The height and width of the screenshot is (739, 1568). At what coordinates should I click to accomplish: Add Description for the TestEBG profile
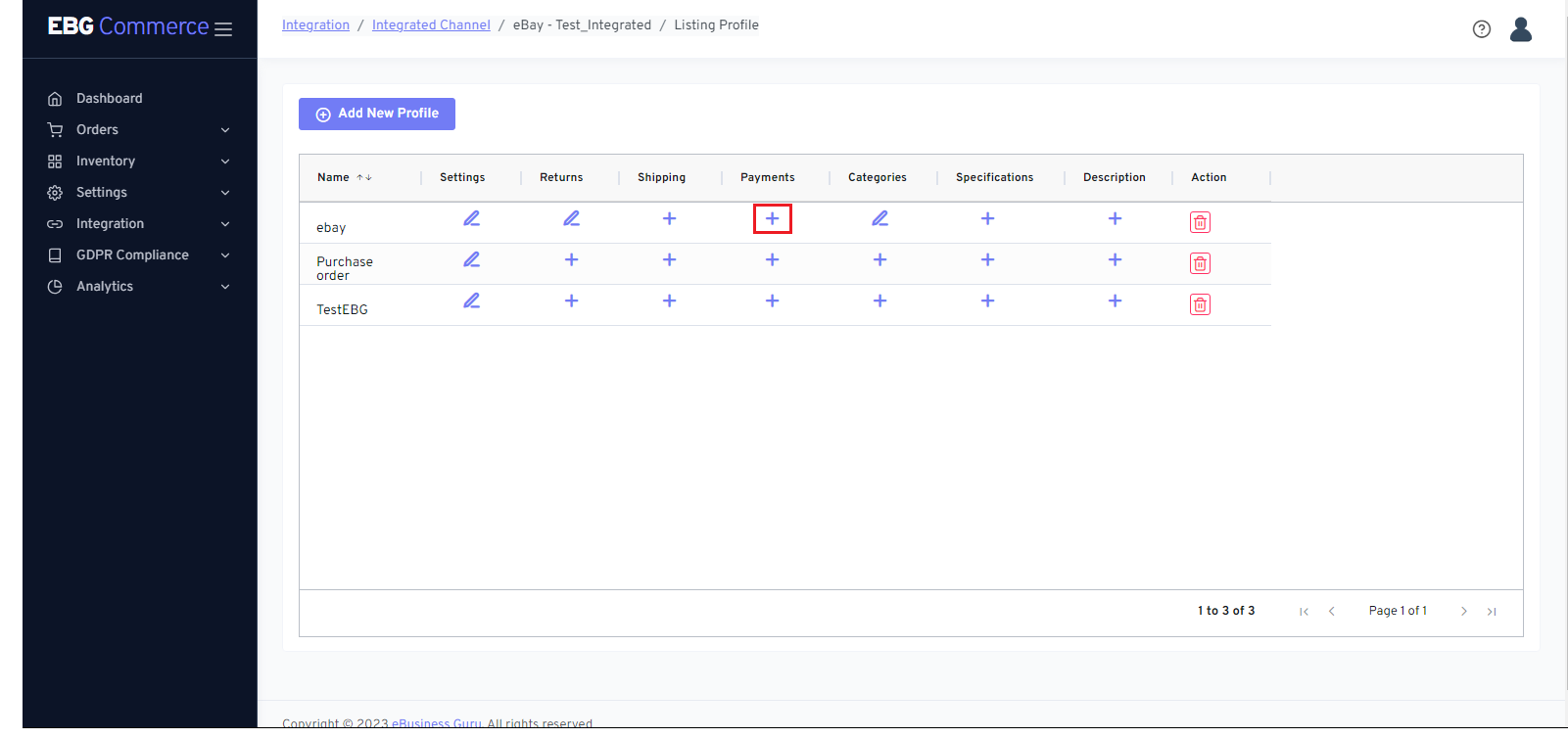tap(1115, 300)
